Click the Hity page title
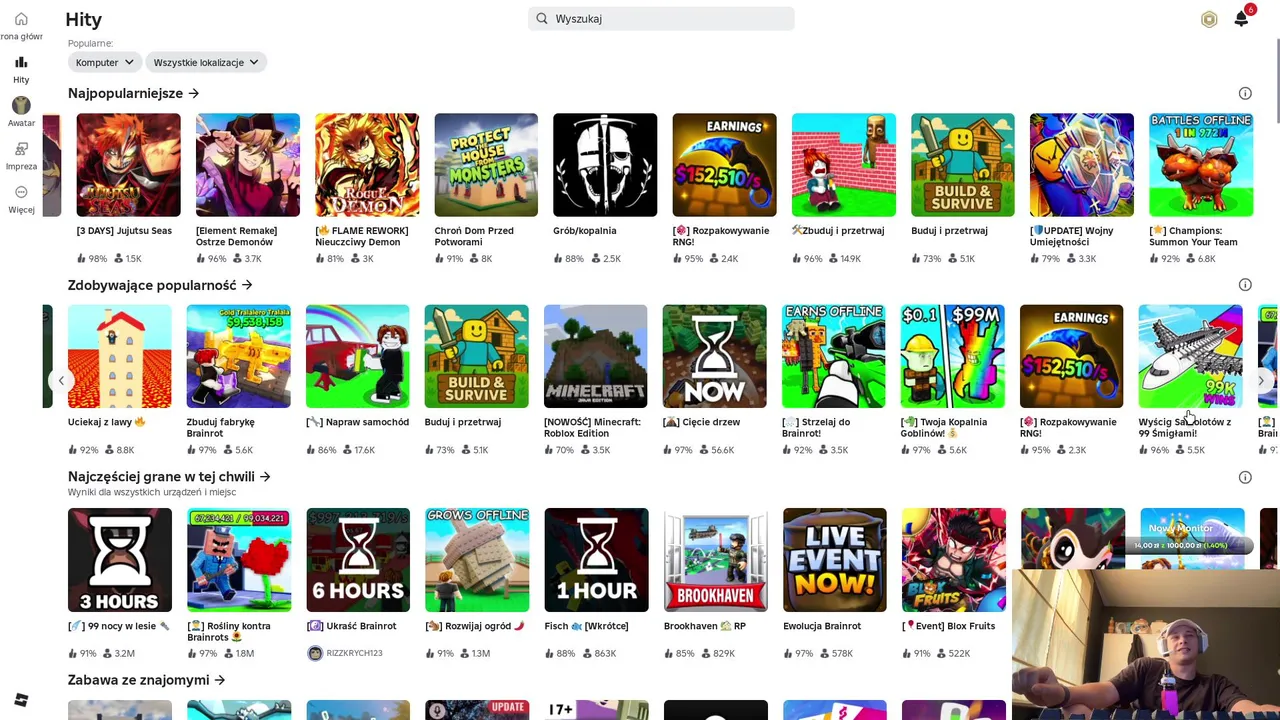 tap(84, 19)
